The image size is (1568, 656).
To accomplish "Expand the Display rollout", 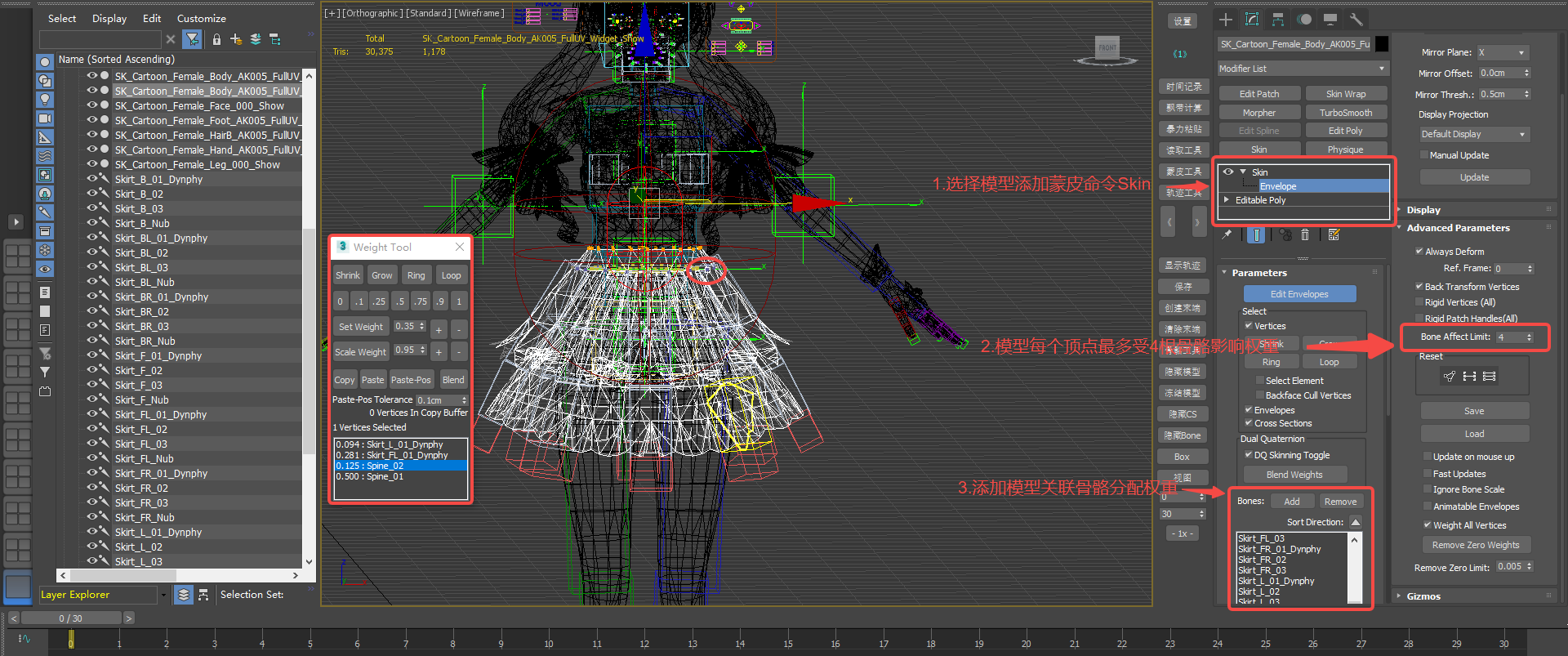I will pos(1423,210).
